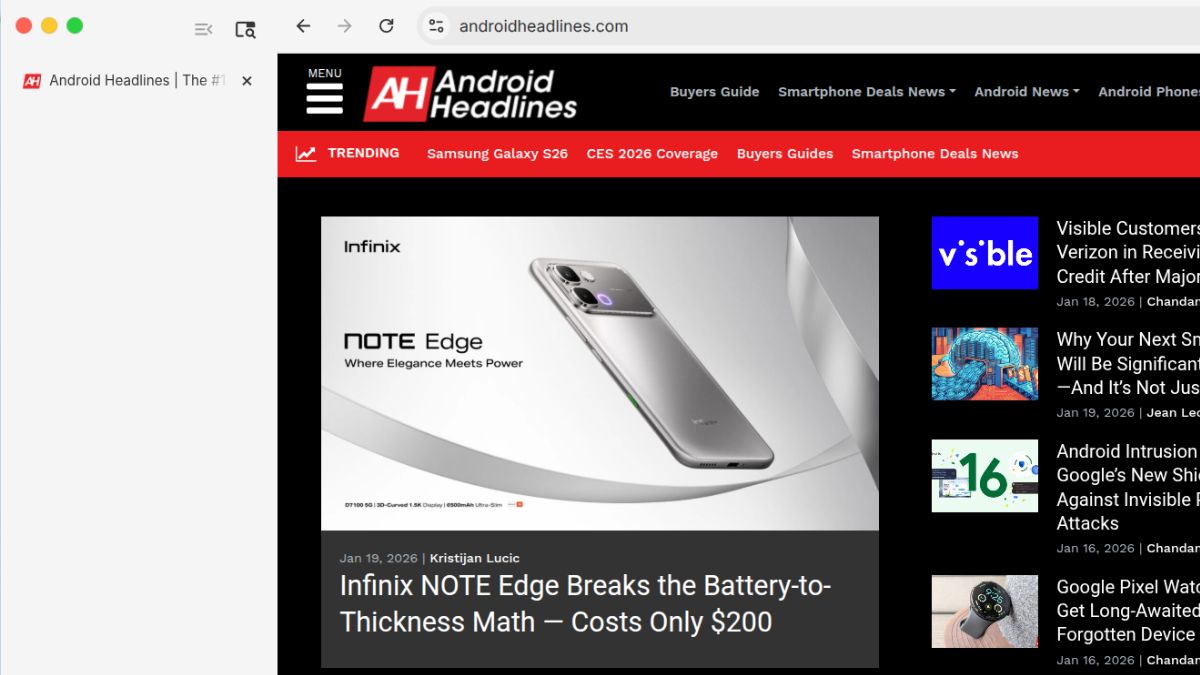Click the forward navigation arrow
The height and width of the screenshot is (675, 1200).
pos(344,26)
